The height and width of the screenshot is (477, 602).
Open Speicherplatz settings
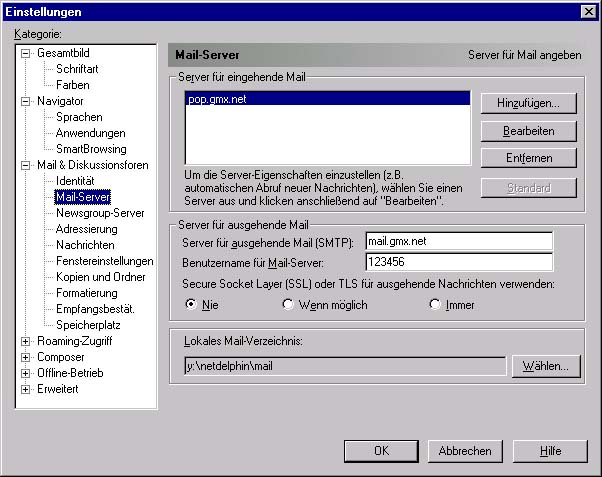tap(88, 325)
